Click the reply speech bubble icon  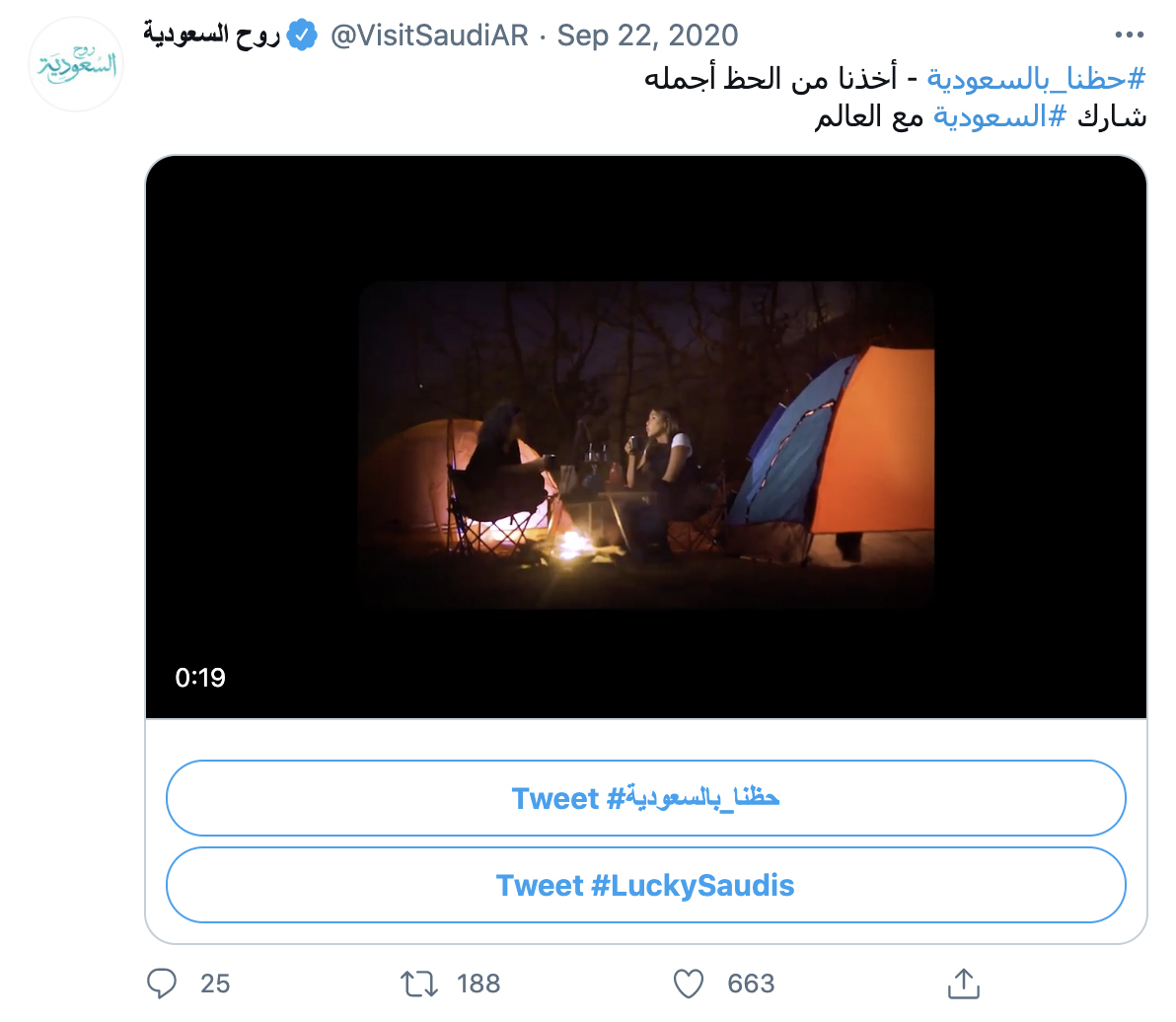[162, 983]
